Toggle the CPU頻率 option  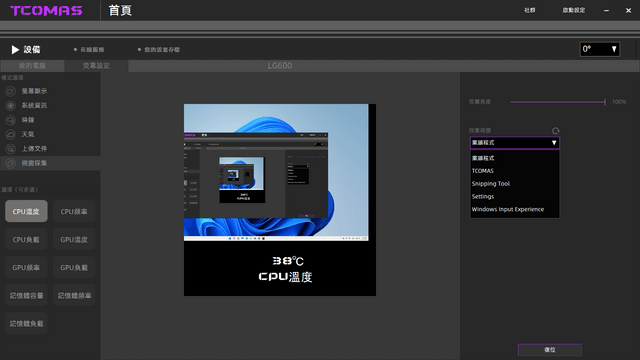[x=74, y=211]
